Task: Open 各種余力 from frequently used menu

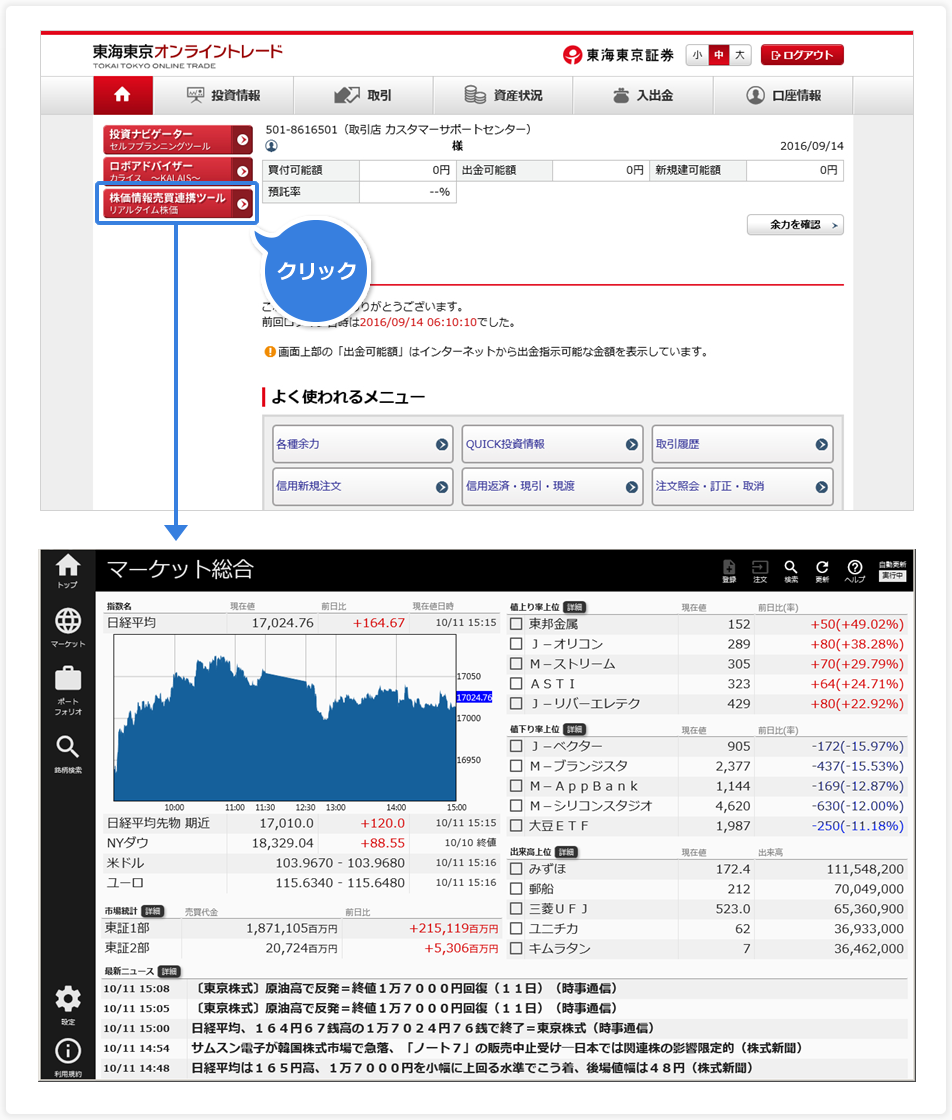Action: pos(363,444)
